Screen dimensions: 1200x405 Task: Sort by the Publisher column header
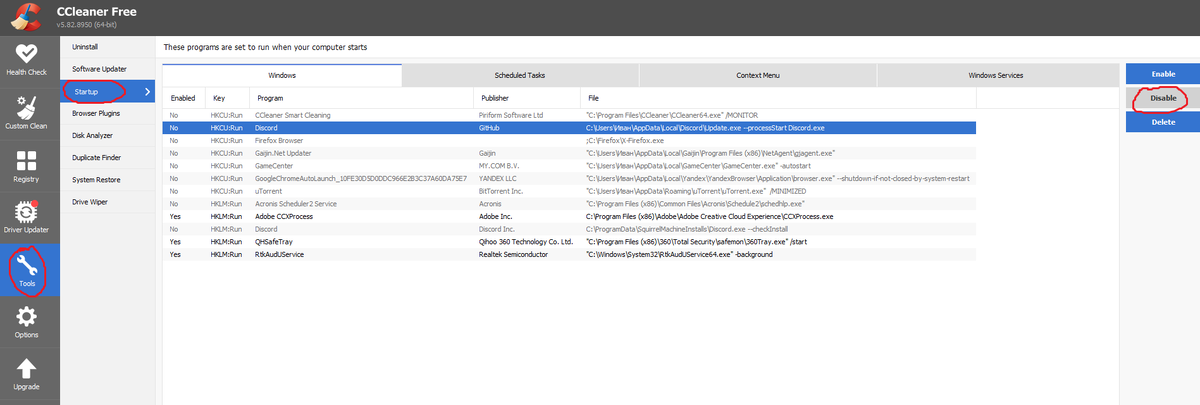(x=527, y=98)
